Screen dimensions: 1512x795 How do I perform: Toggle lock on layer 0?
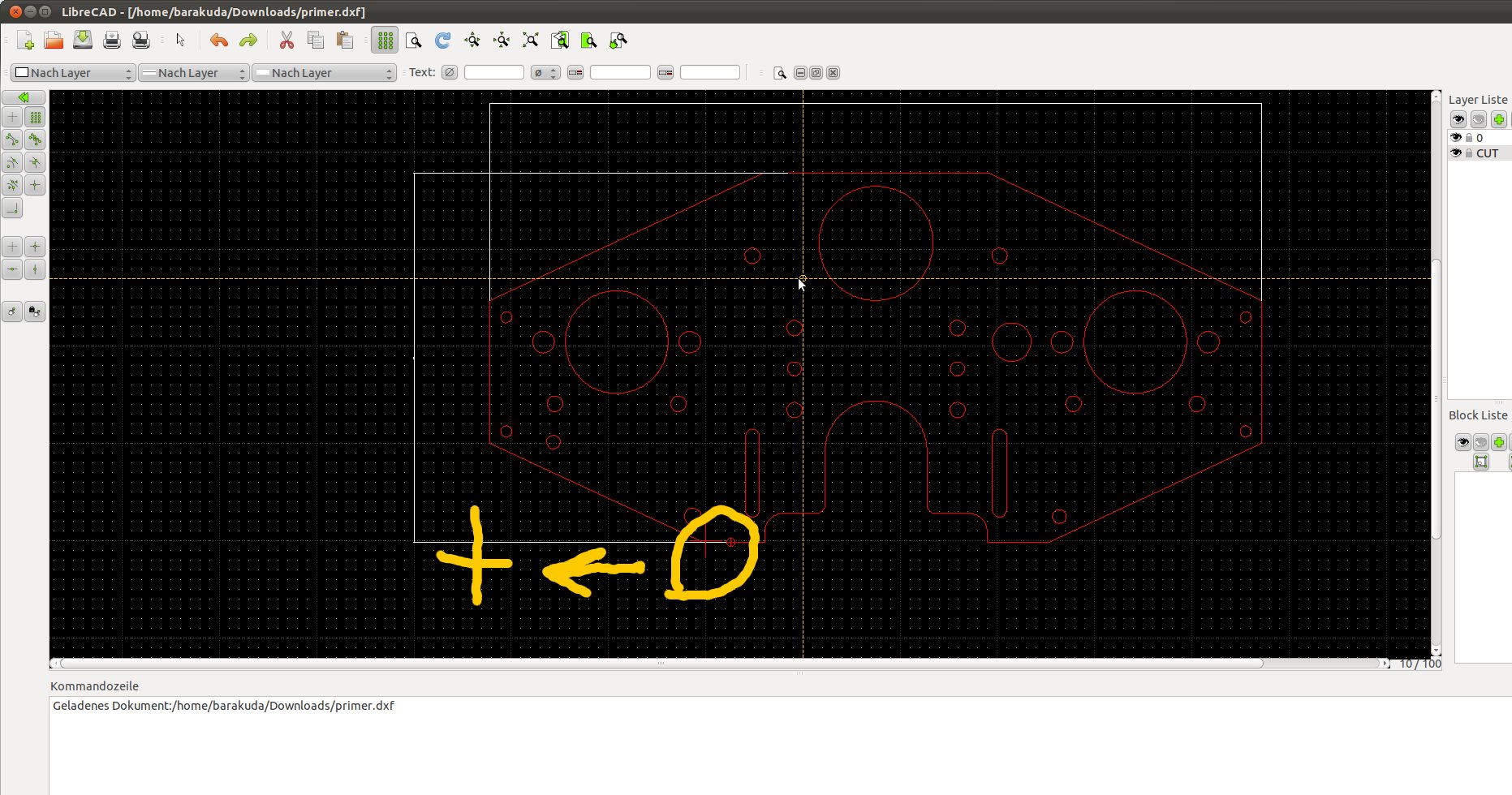1469,138
